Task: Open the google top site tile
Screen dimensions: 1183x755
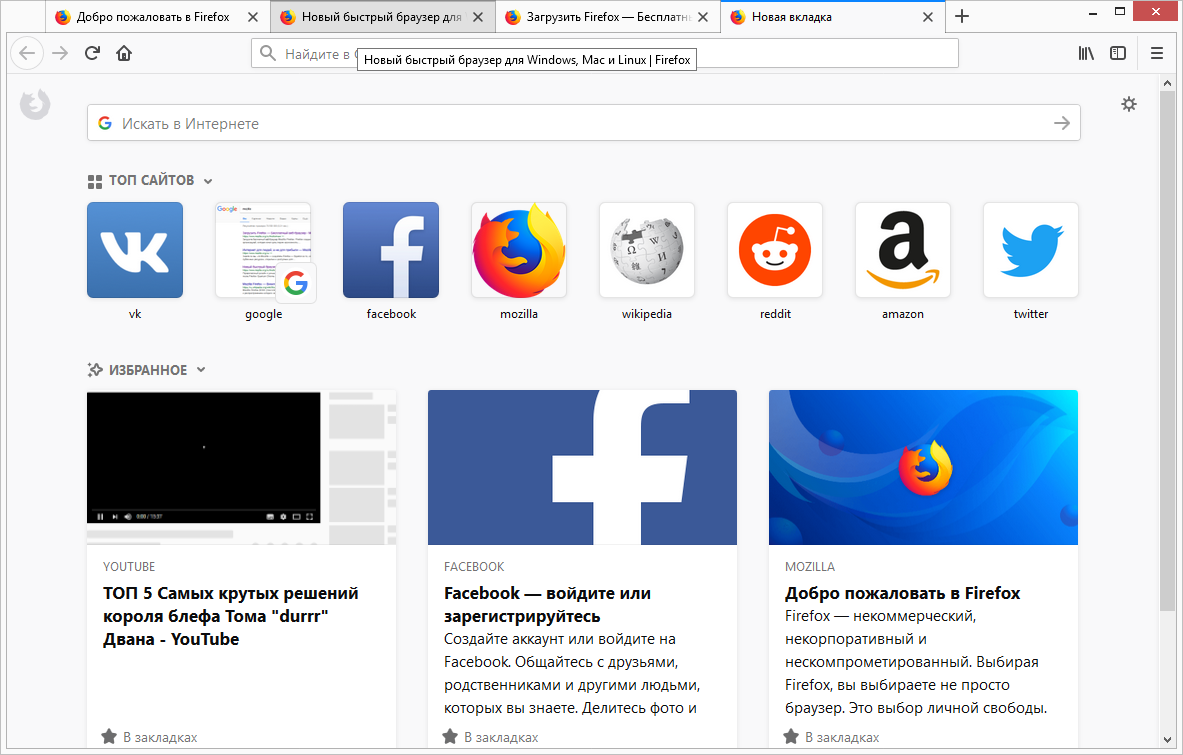Action: point(263,250)
